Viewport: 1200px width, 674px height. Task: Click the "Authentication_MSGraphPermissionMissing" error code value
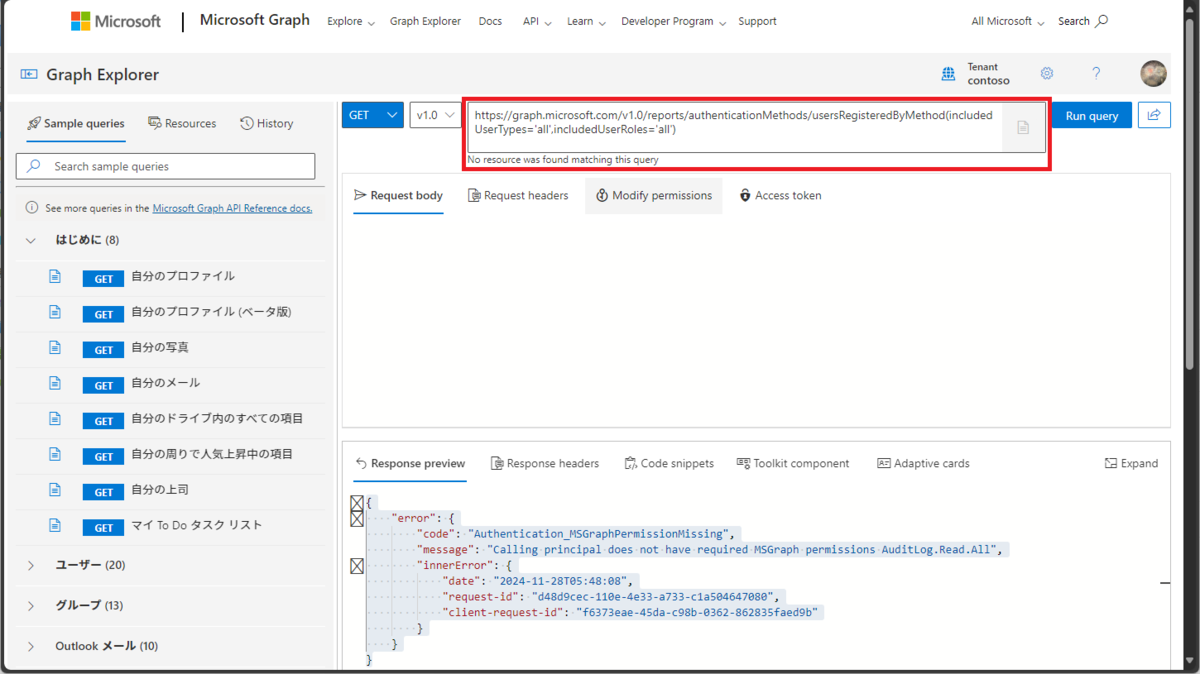pyautogui.click(x=603, y=534)
